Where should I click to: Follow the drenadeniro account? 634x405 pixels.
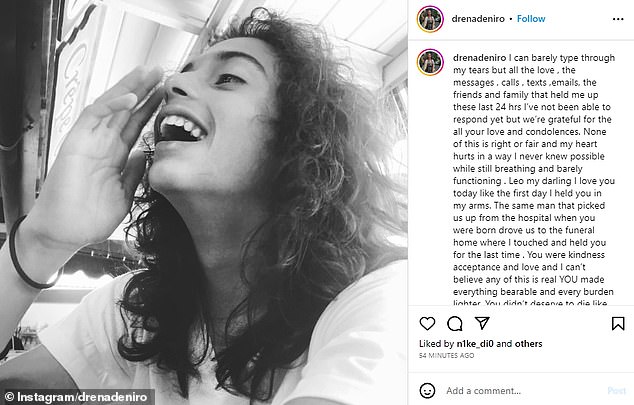[x=531, y=19]
